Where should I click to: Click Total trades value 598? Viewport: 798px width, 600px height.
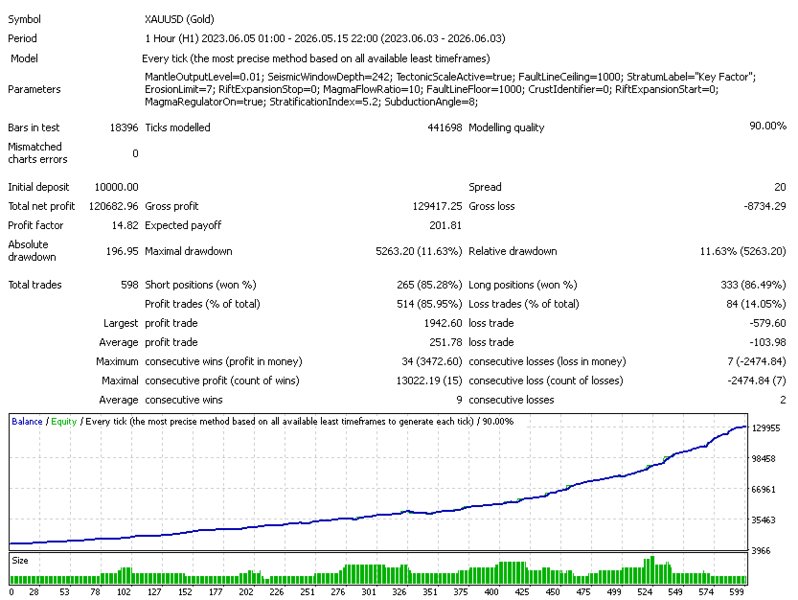click(129, 285)
